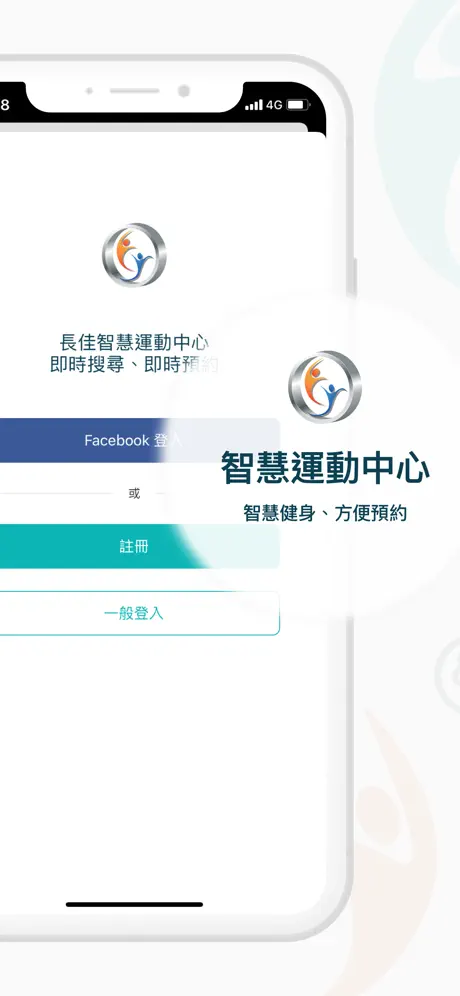Tap the app logo on the login screen
The height and width of the screenshot is (996, 460).
click(134, 255)
